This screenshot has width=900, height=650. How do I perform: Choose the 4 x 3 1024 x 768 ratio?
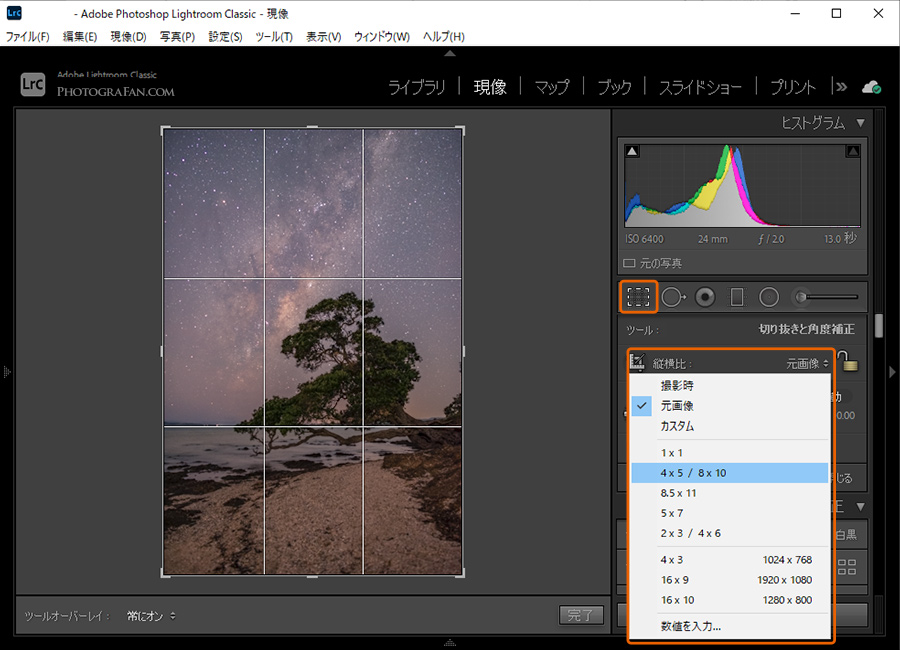point(730,559)
